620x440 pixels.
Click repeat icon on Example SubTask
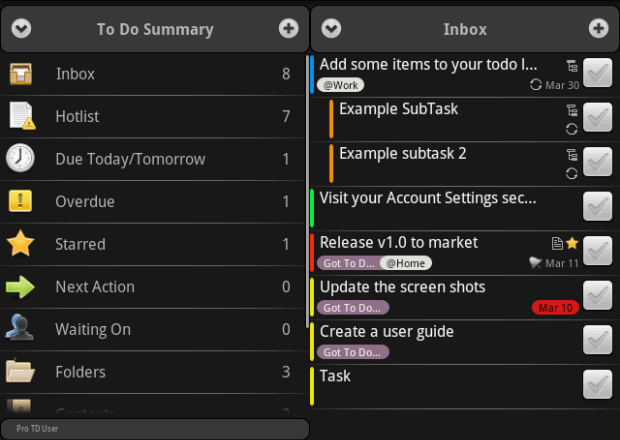pyautogui.click(x=572, y=129)
